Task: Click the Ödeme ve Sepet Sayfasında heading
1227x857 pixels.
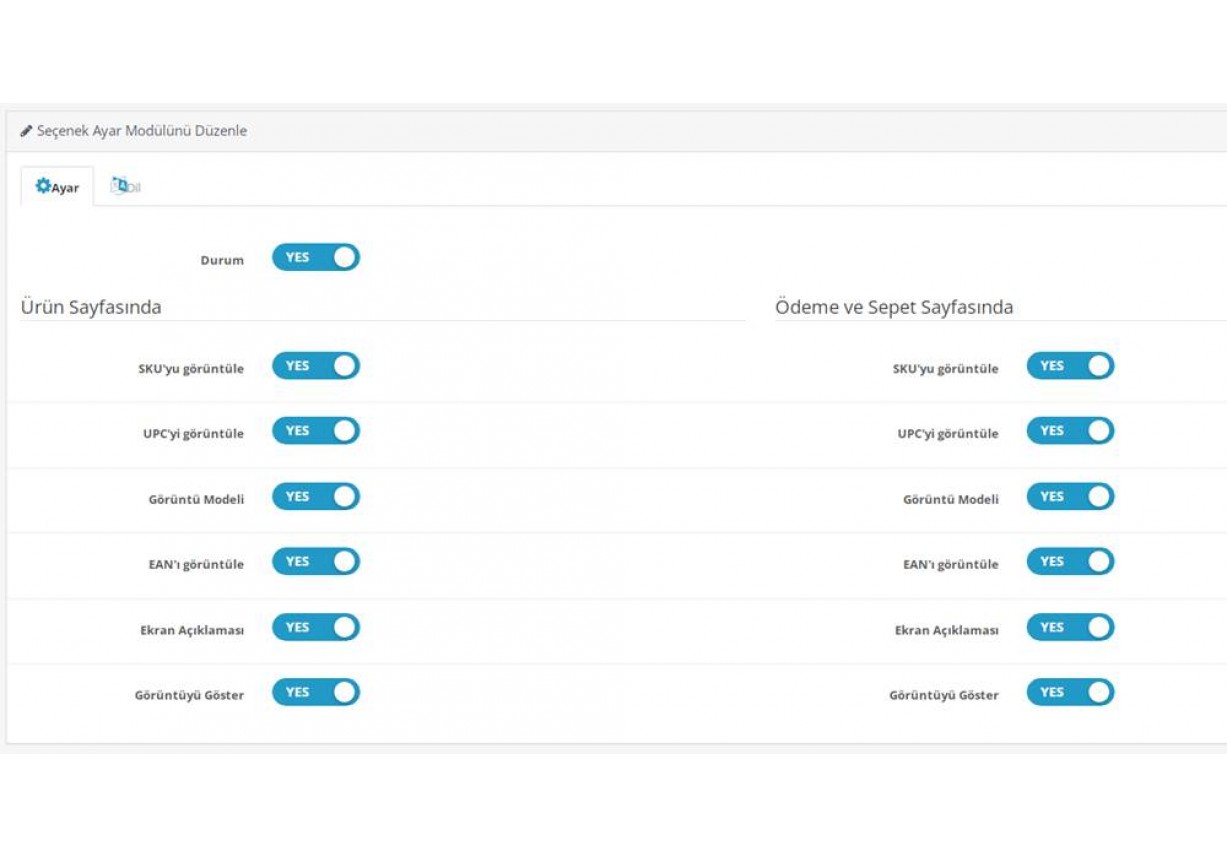Action: [x=893, y=307]
